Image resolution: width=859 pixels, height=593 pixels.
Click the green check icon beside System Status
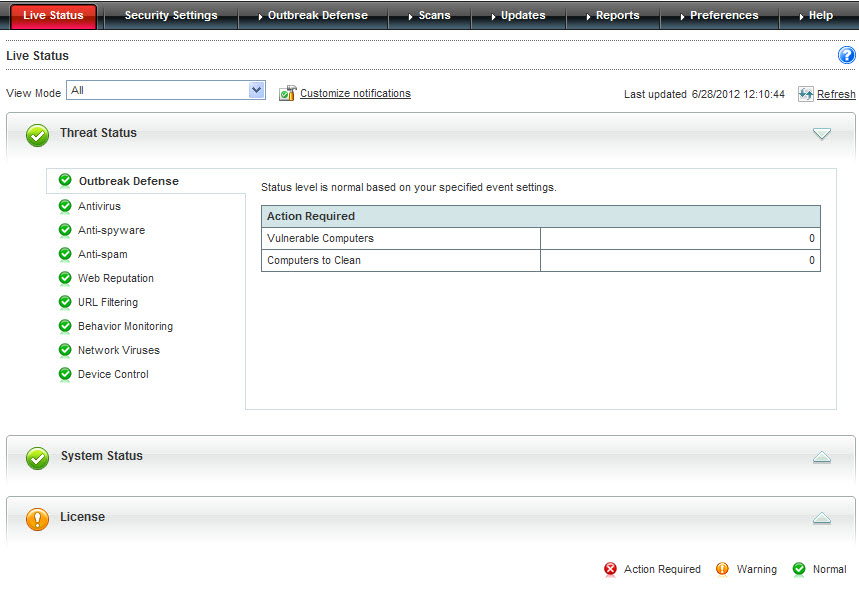coord(37,458)
